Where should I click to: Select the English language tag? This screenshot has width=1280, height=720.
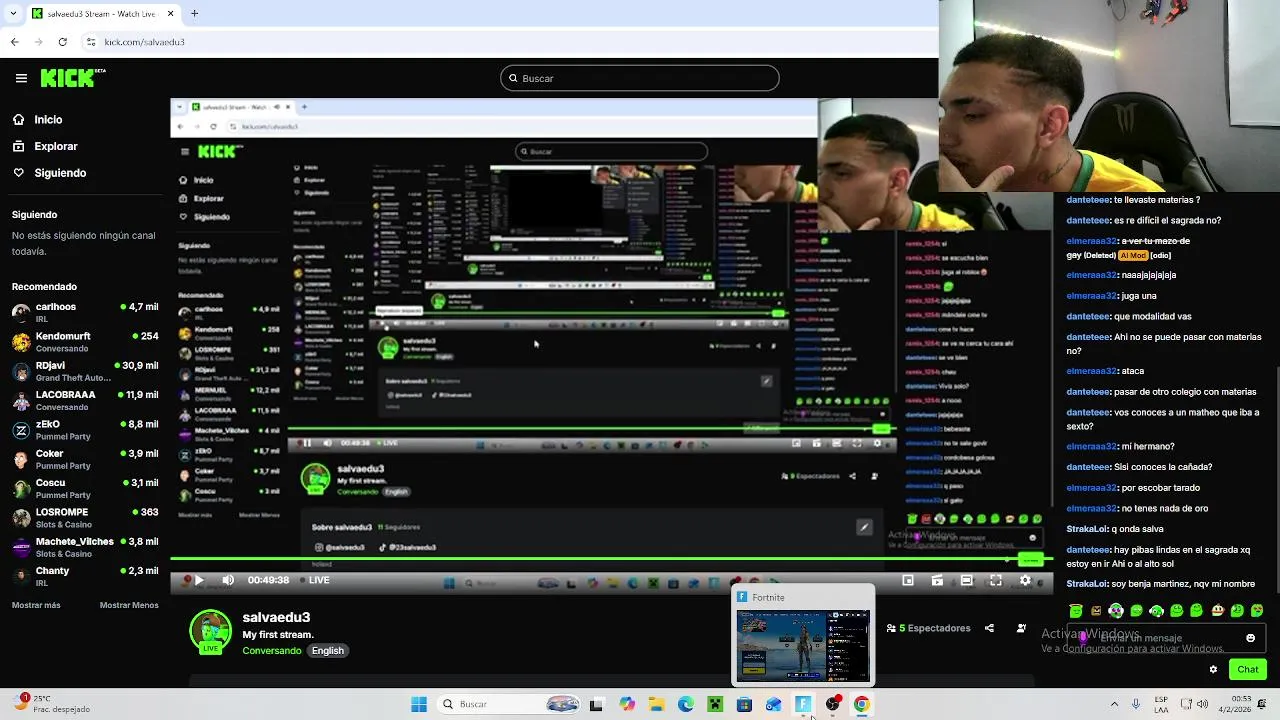(327, 651)
